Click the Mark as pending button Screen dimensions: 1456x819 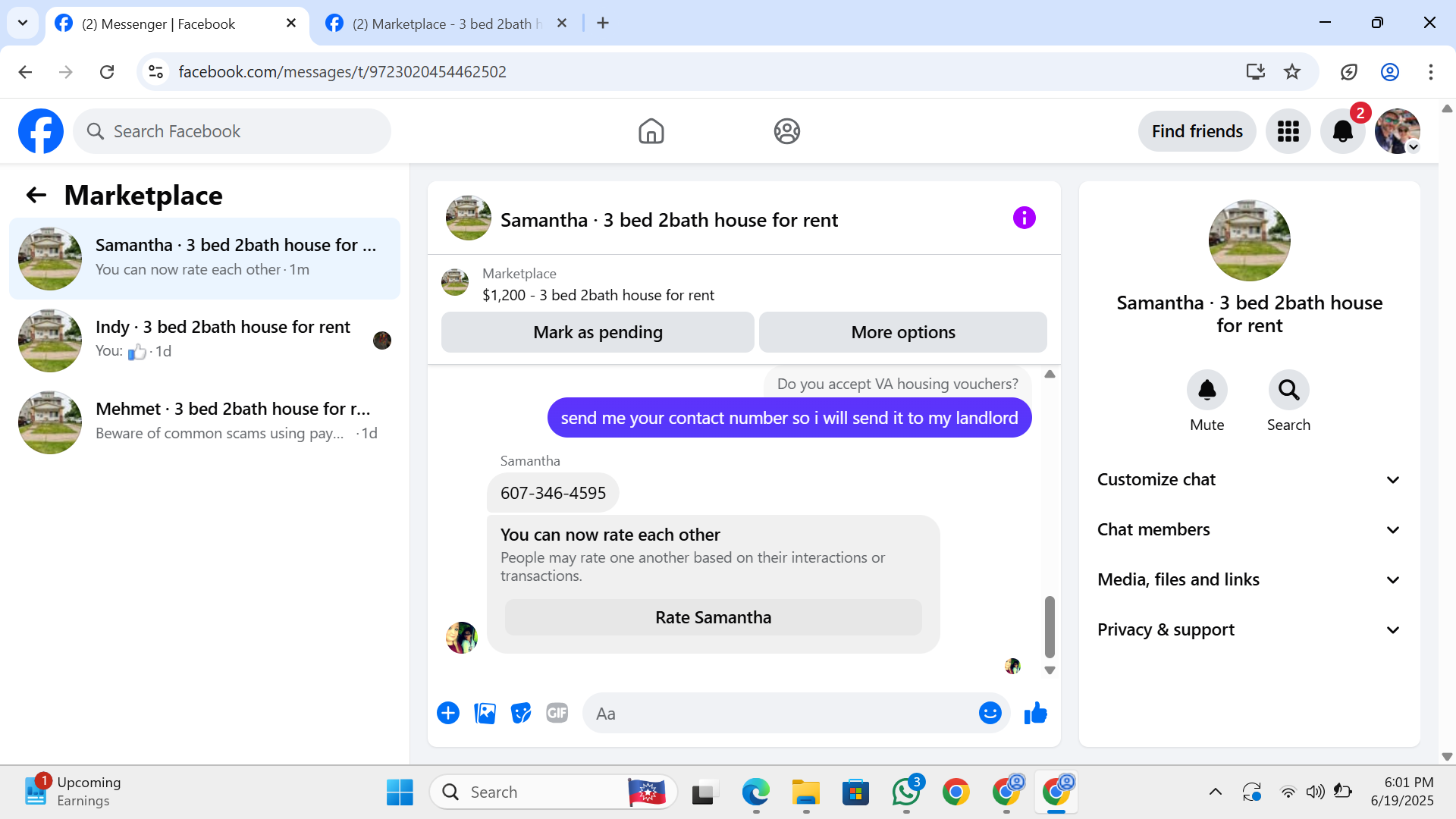coord(598,332)
